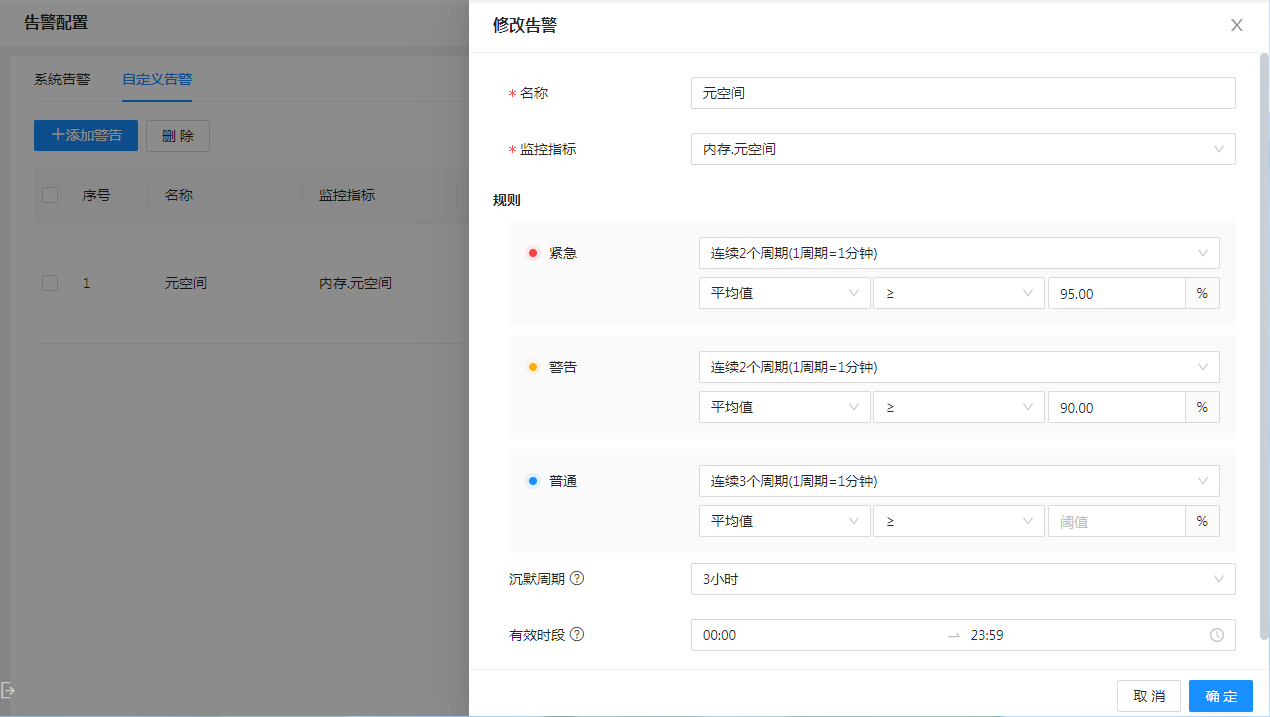Click the orange 警告 severity dot
Image resolution: width=1270 pixels, height=717 pixels.
(533, 367)
